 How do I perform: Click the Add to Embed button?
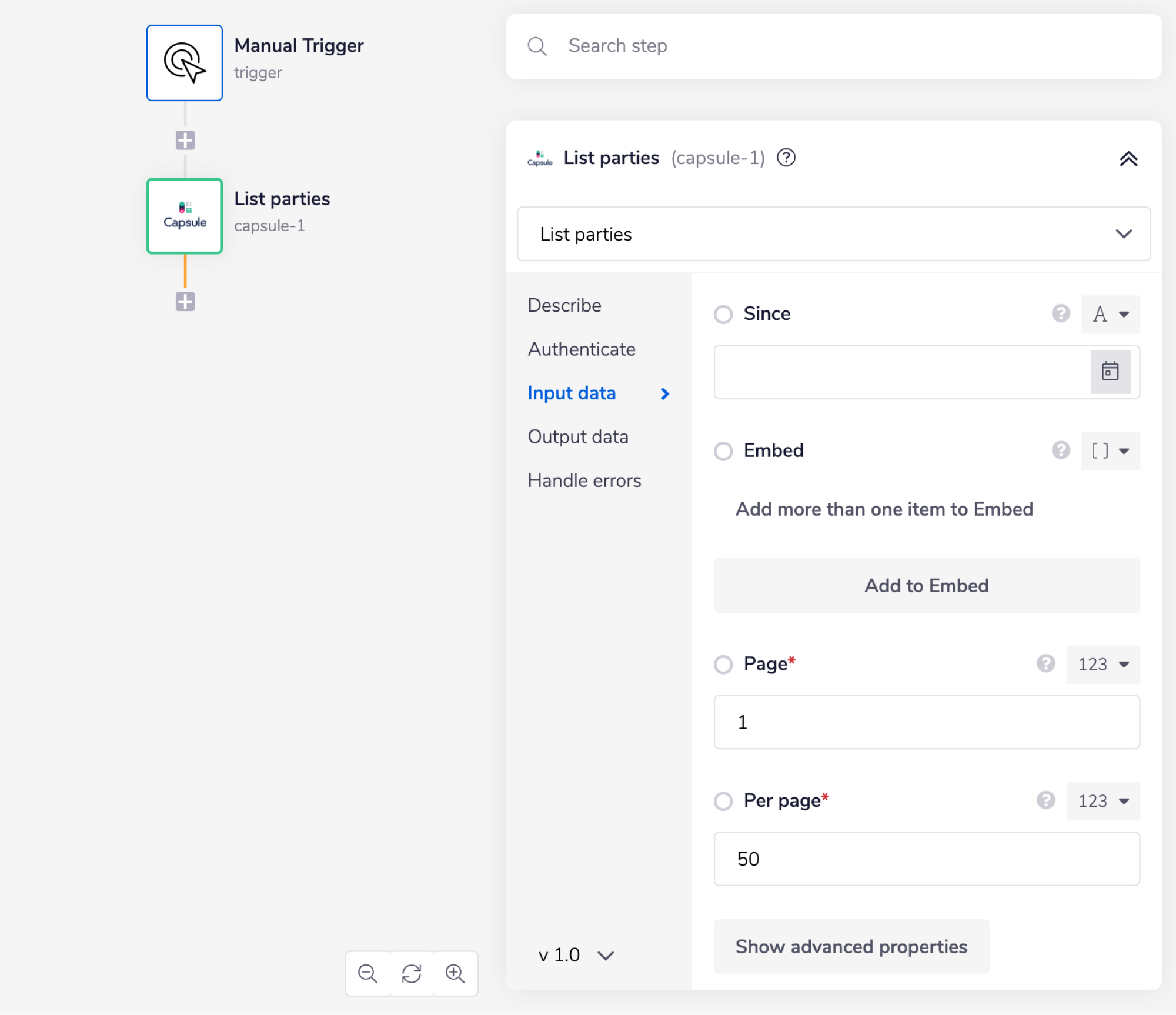tap(926, 586)
